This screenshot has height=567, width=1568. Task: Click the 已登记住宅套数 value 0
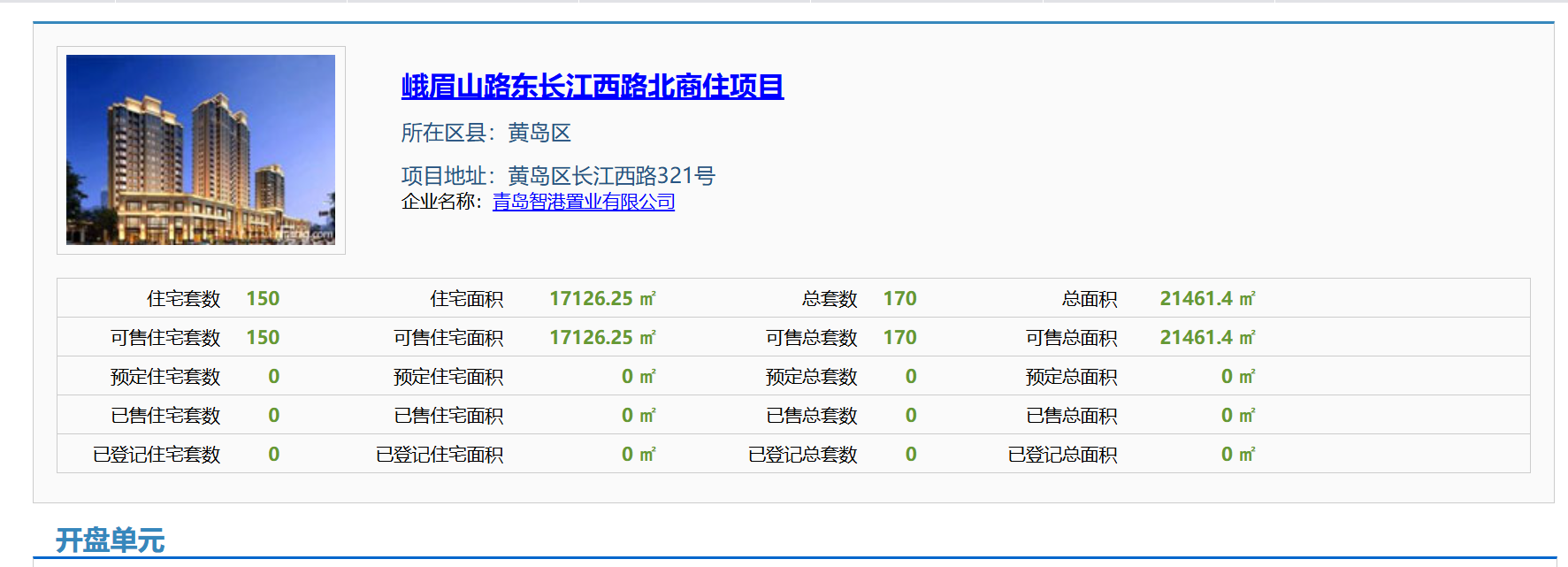click(274, 455)
